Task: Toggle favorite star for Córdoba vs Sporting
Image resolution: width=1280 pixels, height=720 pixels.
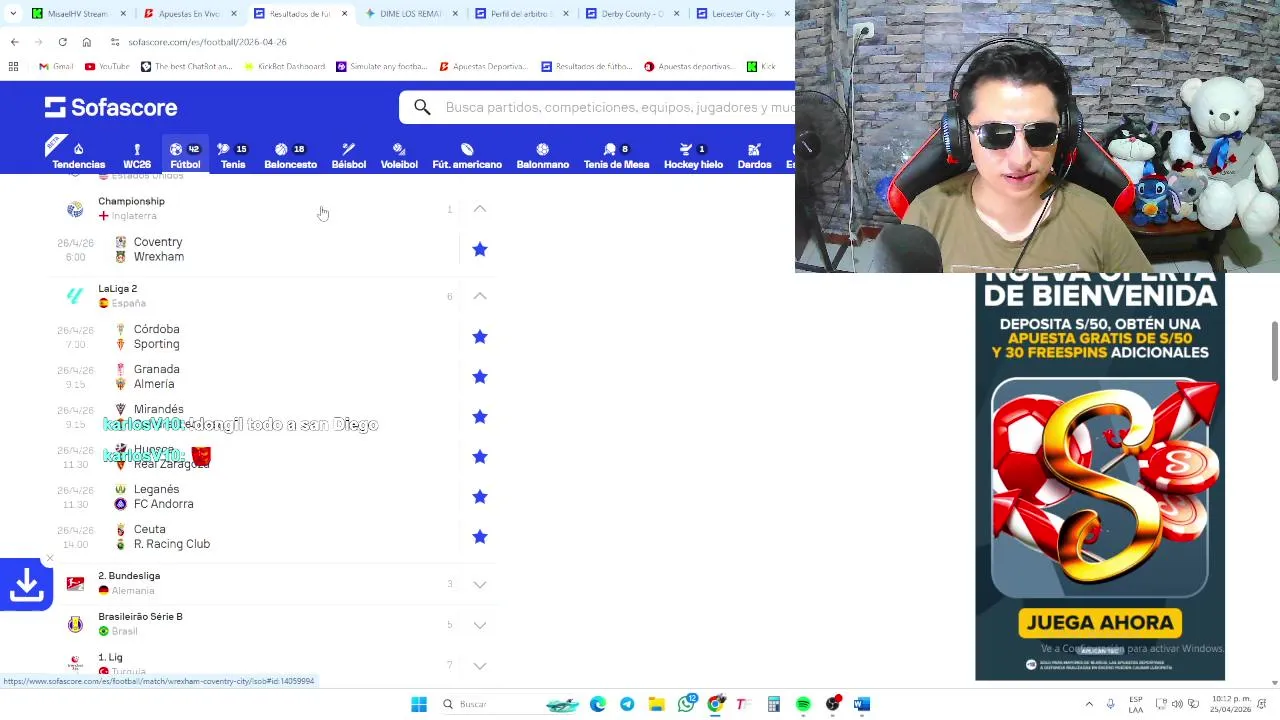Action: pos(480,337)
